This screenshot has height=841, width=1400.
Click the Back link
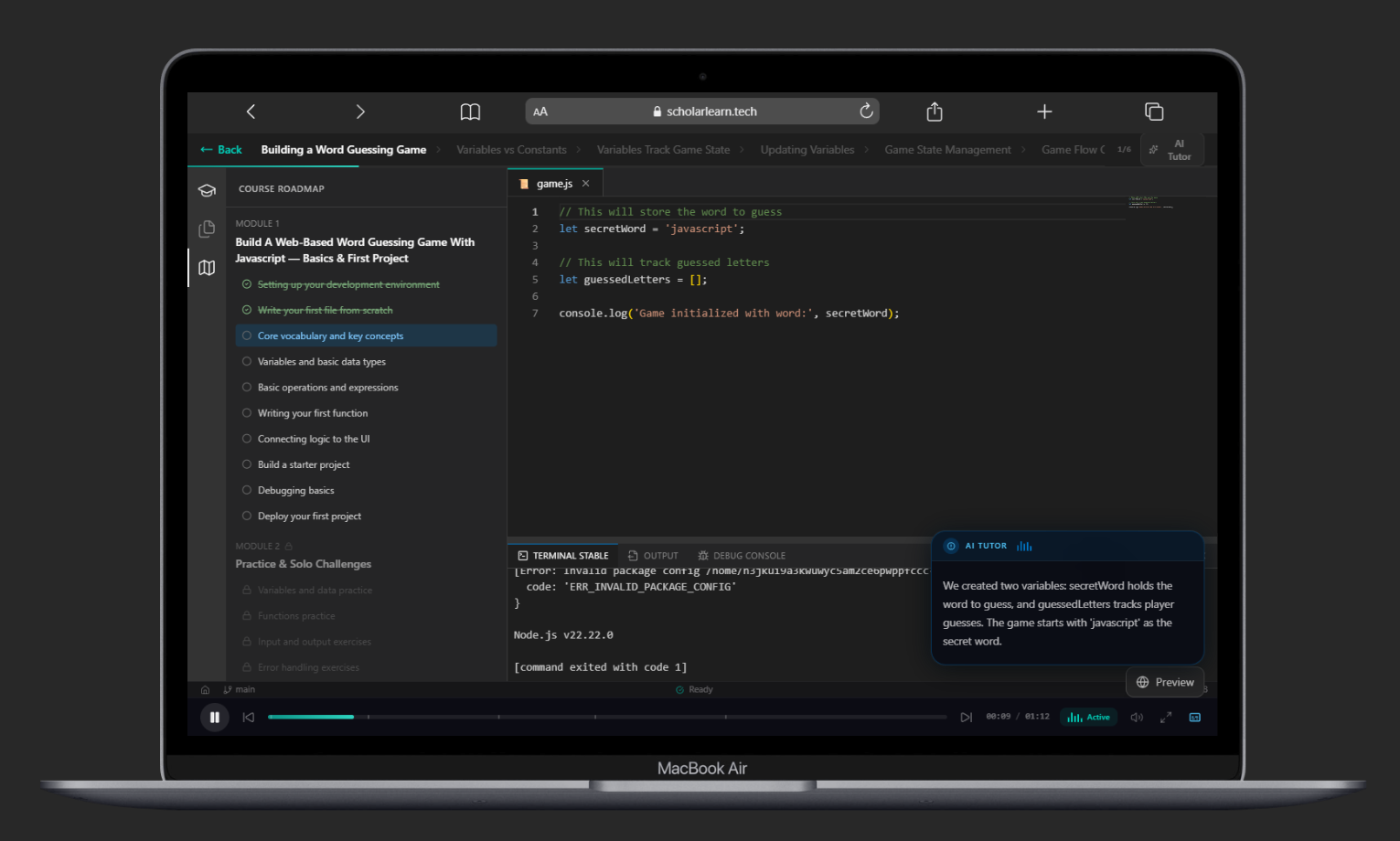(x=221, y=150)
